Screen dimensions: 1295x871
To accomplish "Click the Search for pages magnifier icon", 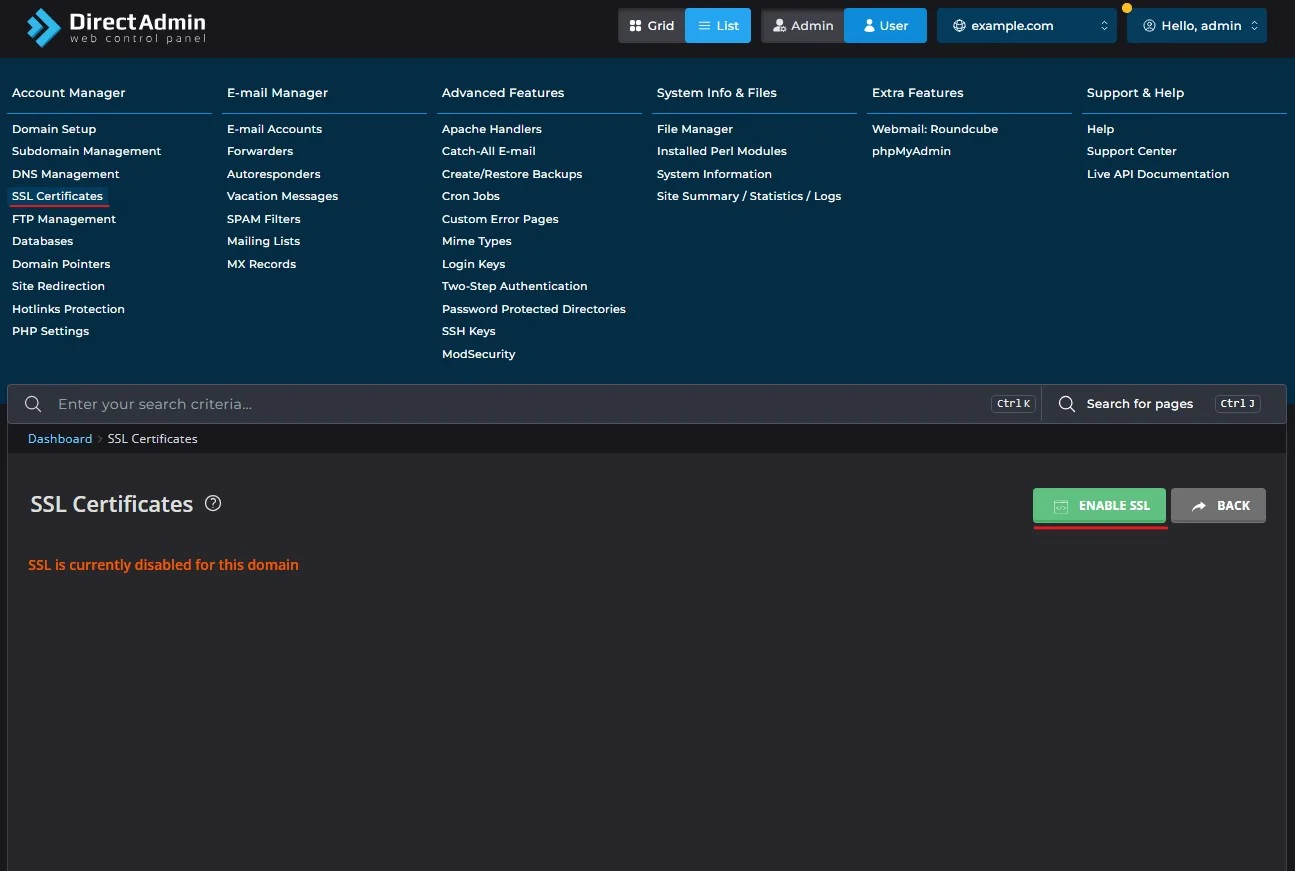I will (x=1067, y=404).
